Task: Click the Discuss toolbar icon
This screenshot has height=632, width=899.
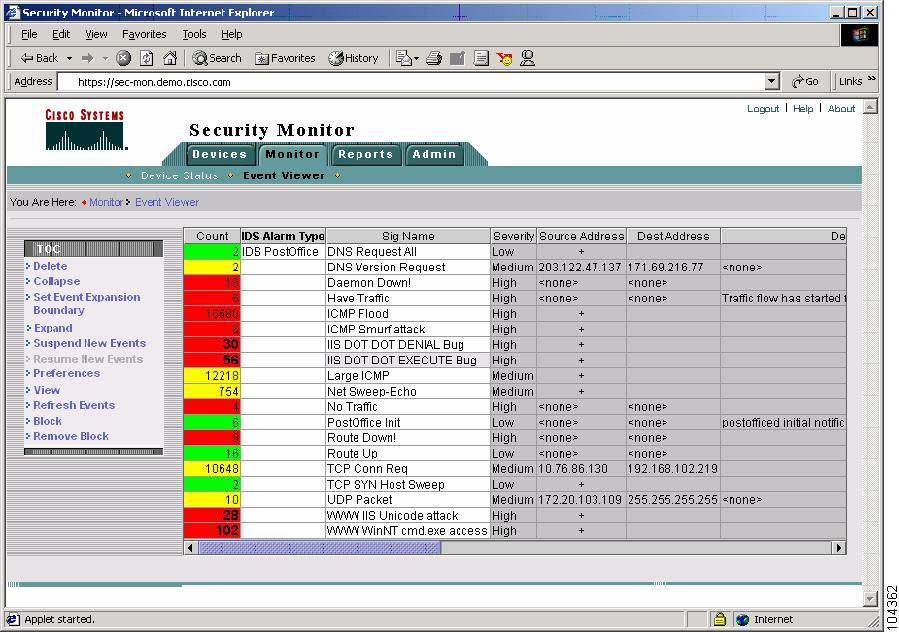Action: (481, 58)
